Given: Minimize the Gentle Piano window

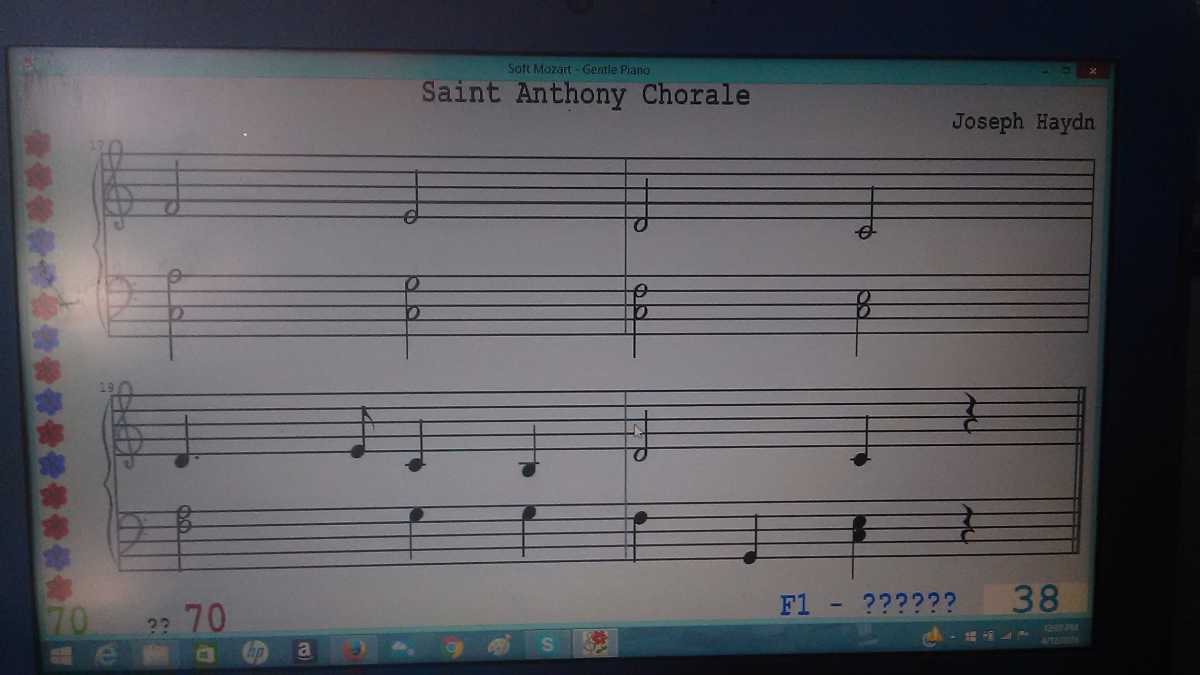Looking at the screenshot, I should [1045, 70].
